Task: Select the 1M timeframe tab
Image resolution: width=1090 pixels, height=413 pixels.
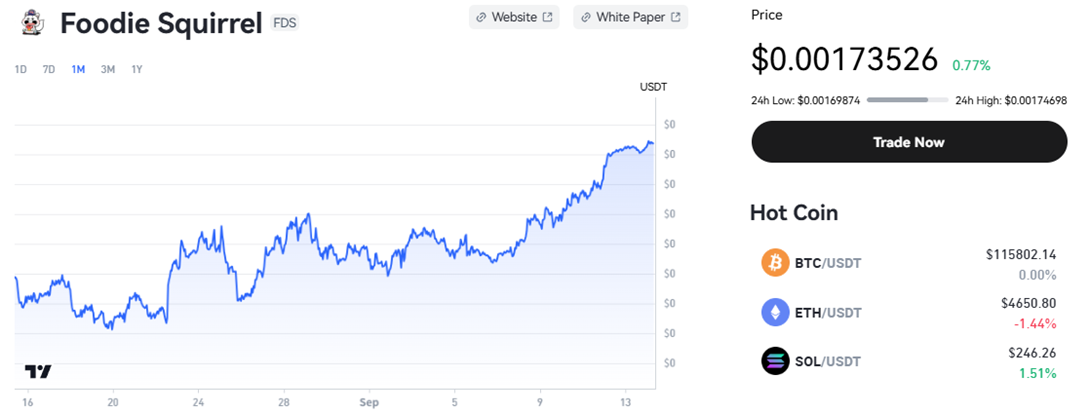Action: [x=78, y=69]
